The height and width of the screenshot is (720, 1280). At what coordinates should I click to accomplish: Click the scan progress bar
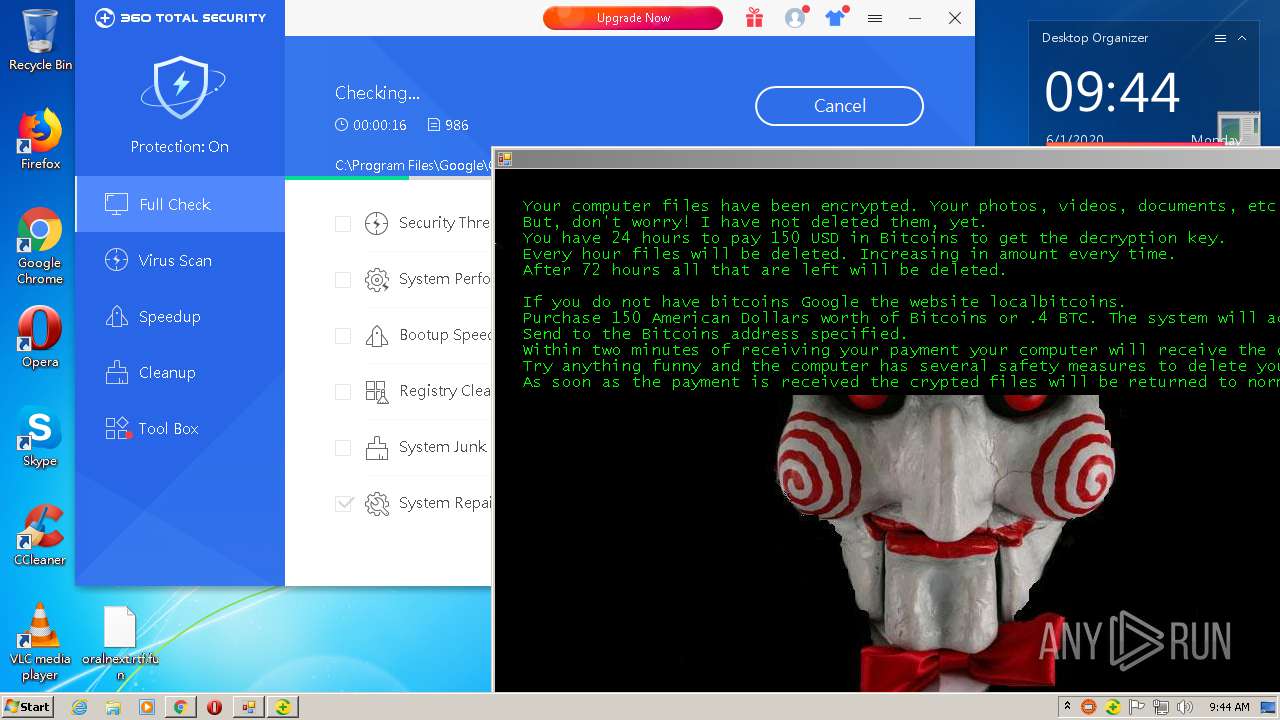(389, 178)
